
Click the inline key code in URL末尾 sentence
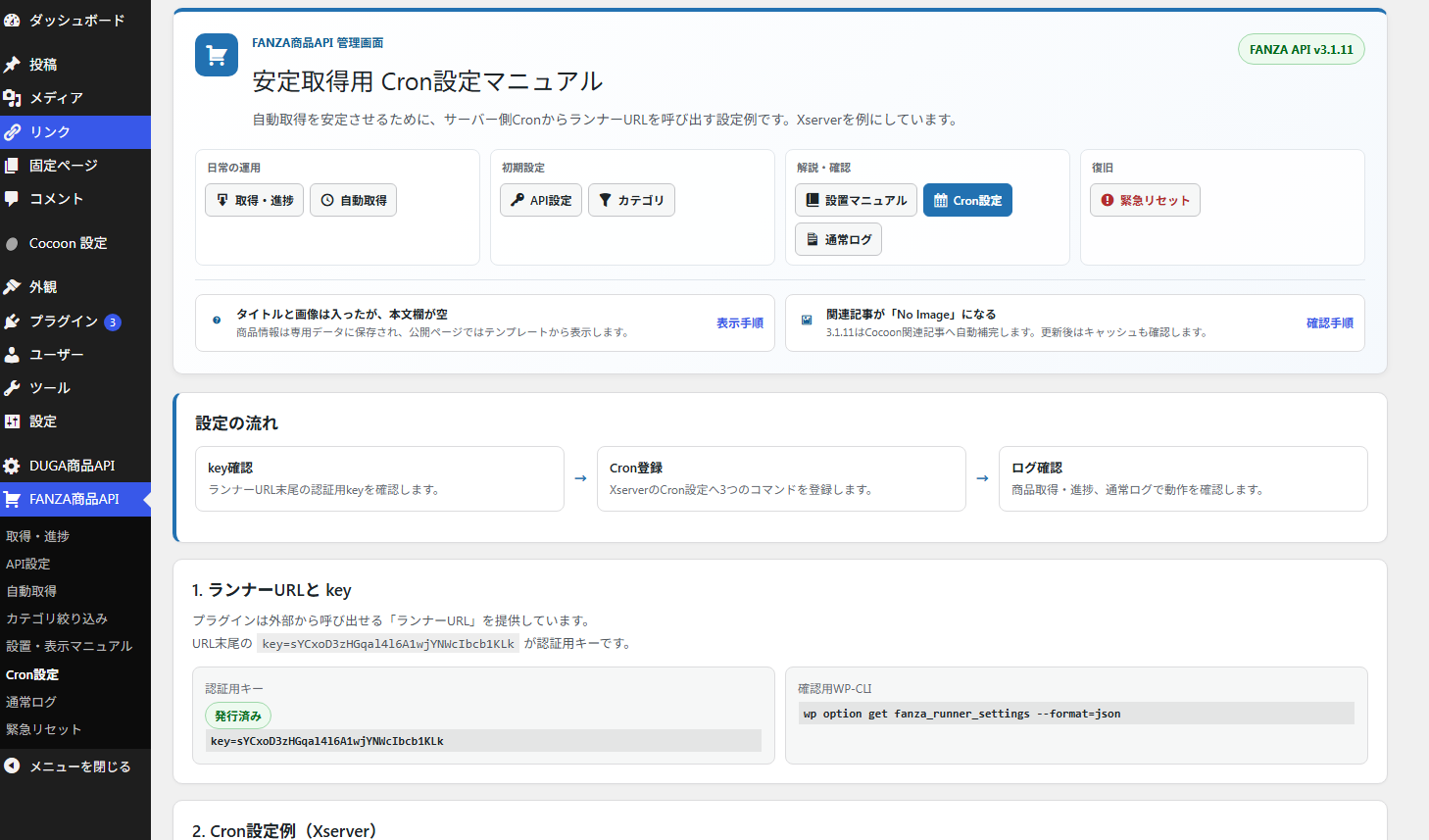[x=388, y=644]
